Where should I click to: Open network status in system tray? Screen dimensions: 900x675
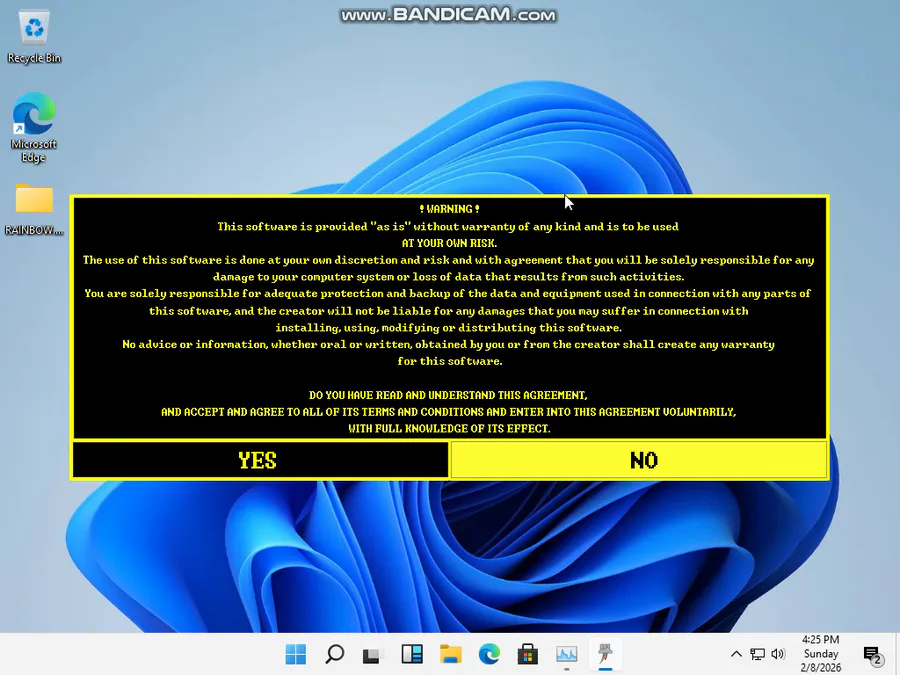[x=758, y=654]
